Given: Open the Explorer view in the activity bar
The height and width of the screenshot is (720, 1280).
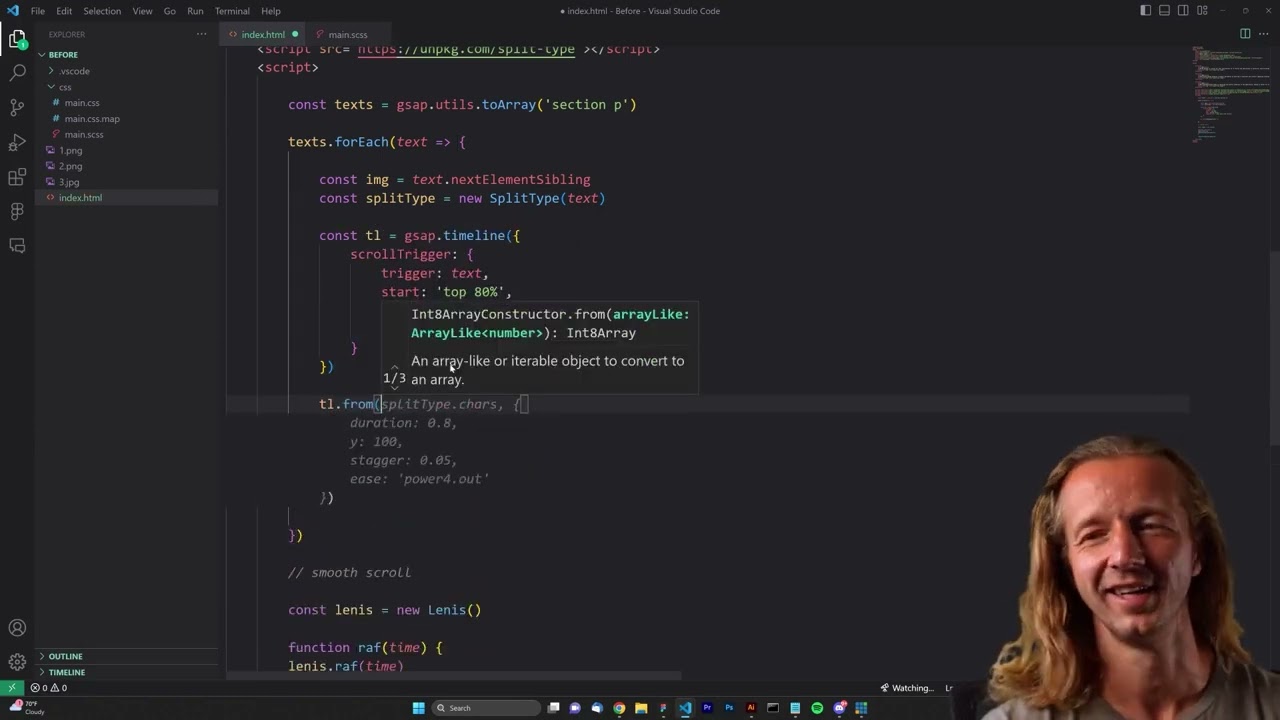Looking at the screenshot, I should coord(17,40).
